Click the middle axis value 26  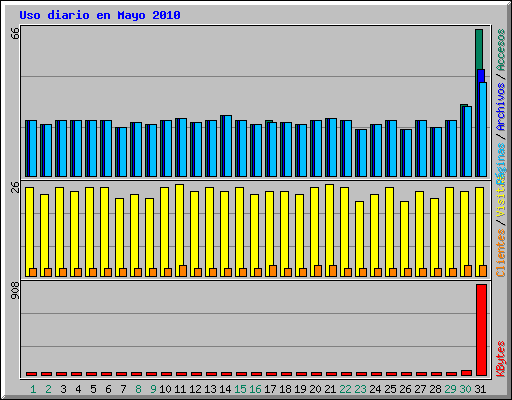15,187
